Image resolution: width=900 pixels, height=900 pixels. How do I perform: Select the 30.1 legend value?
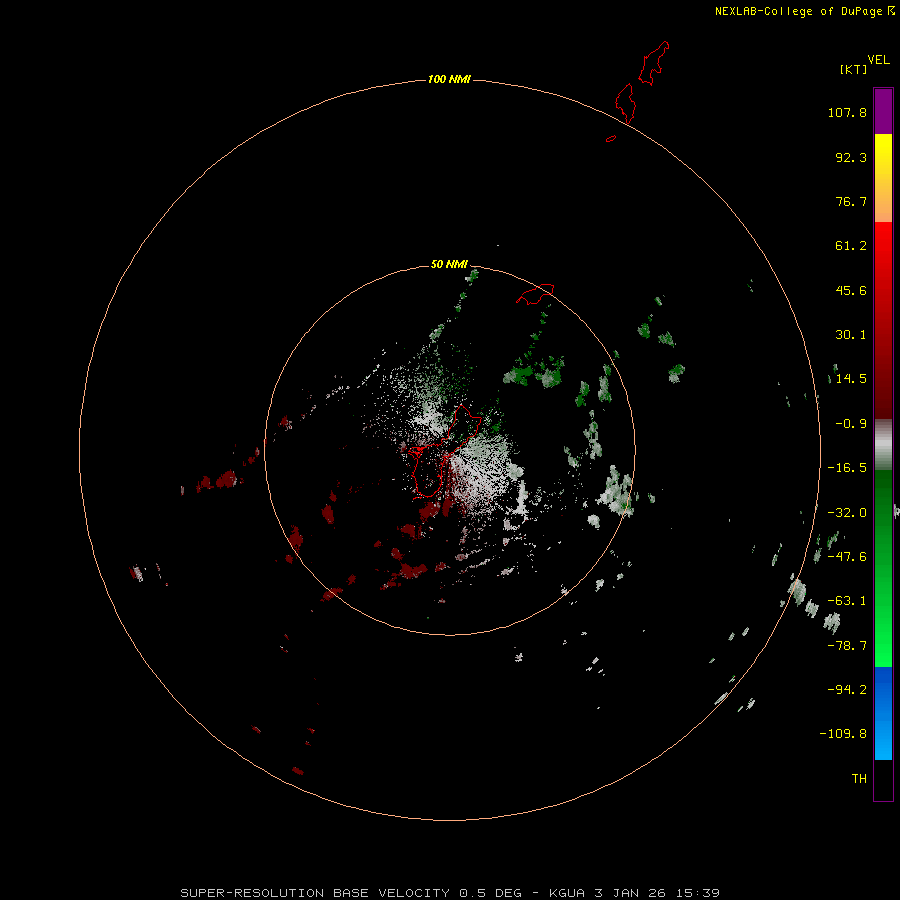tap(851, 335)
